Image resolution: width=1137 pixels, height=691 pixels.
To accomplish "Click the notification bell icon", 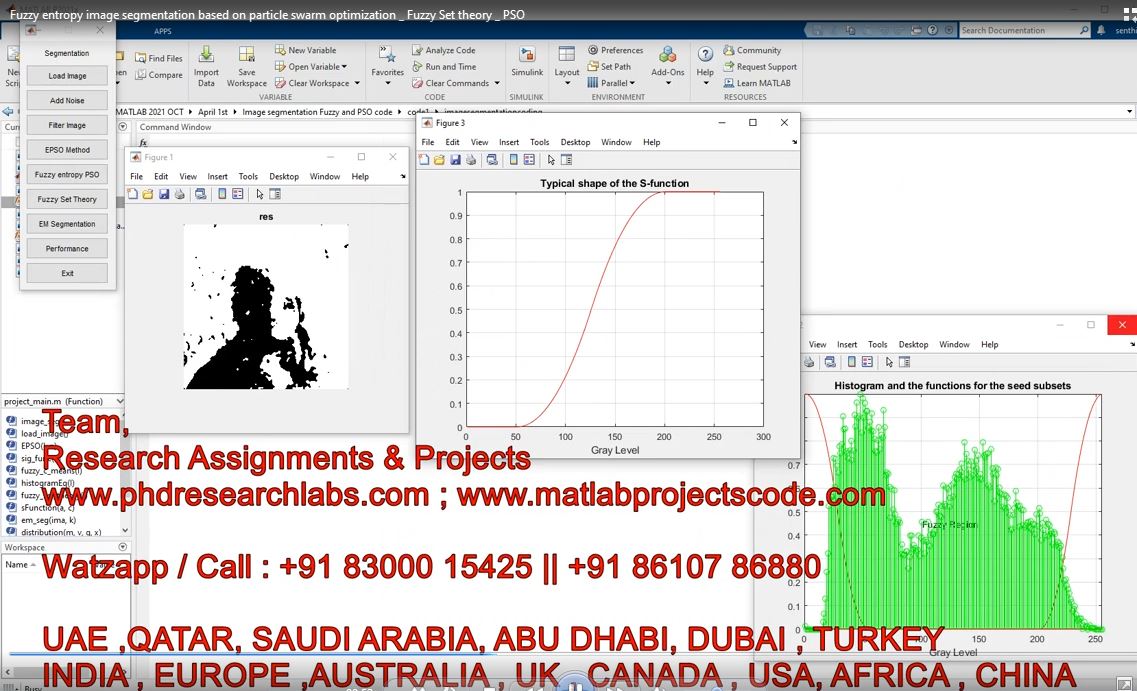I will pyautogui.click(x=1102, y=31).
